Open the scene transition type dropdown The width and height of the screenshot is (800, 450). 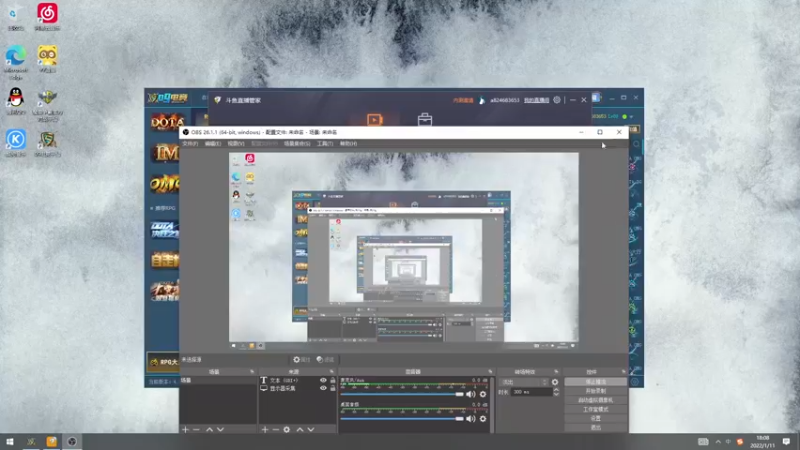pyautogui.click(x=523, y=382)
